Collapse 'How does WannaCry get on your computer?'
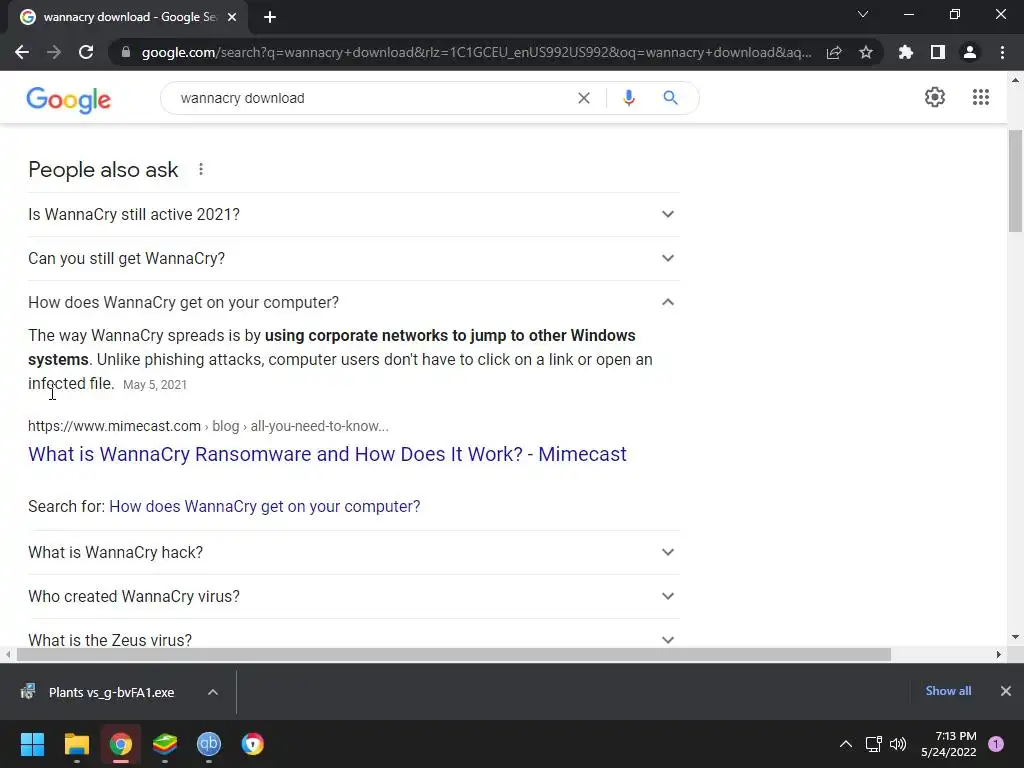Viewport: 1024px width, 768px height. [x=353, y=302]
